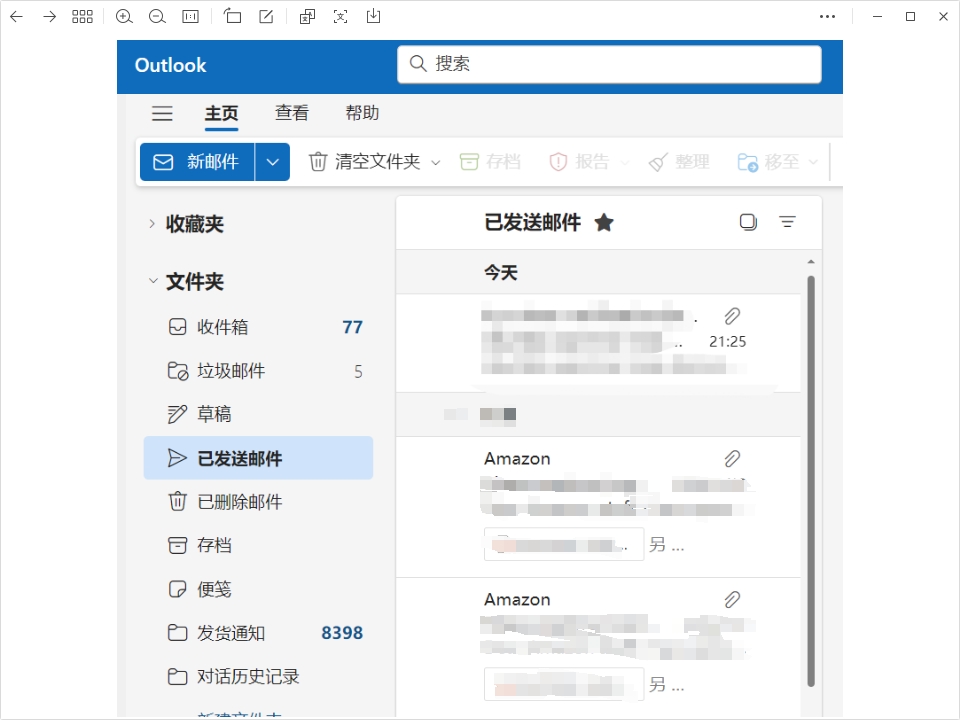Open the 发货通知 folder
This screenshot has height=720, width=960.
pyautogui.click(x=258, y=632)
